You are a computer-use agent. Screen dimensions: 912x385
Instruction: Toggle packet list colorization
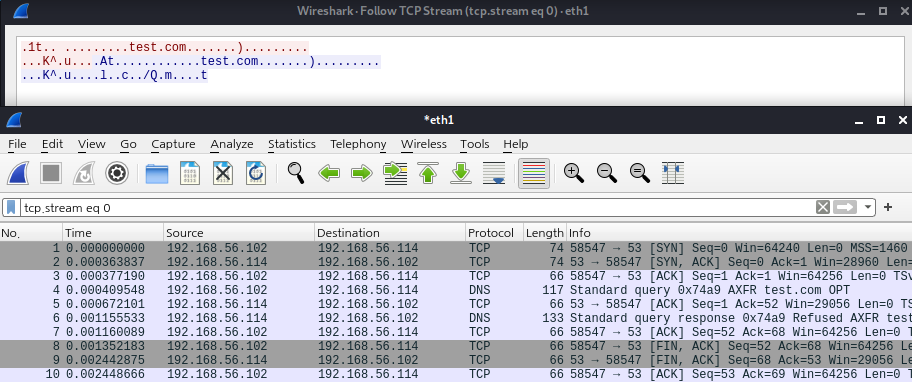click(534, 173)
